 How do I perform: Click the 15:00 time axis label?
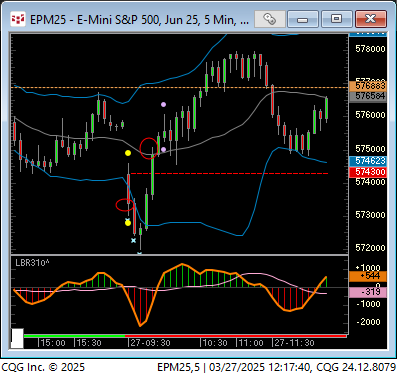[53, 343]
